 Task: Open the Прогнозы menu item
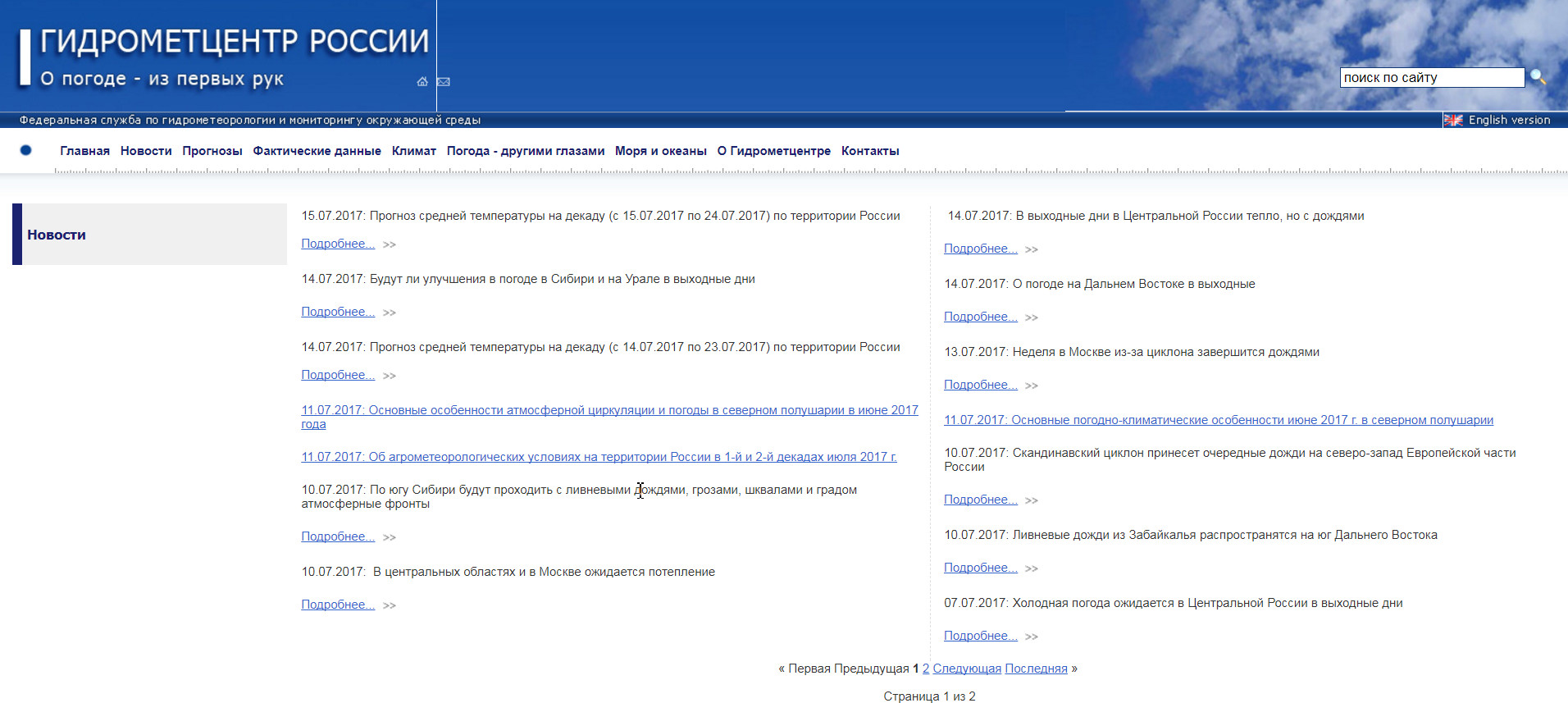pyautogui.click(x=212, y=151)
